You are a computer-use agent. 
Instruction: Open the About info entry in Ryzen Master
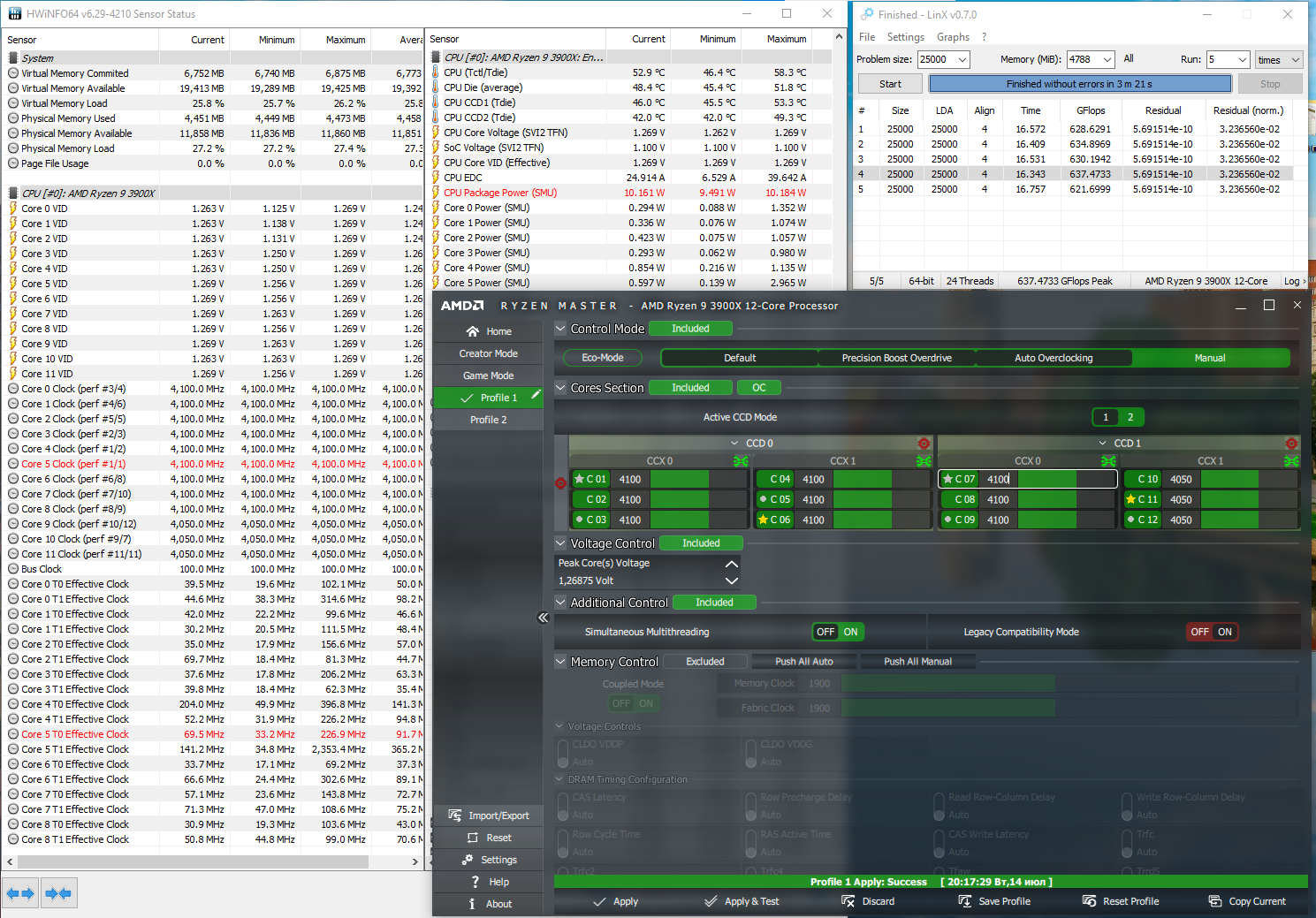pyautogui.click(x=489, y=904)
